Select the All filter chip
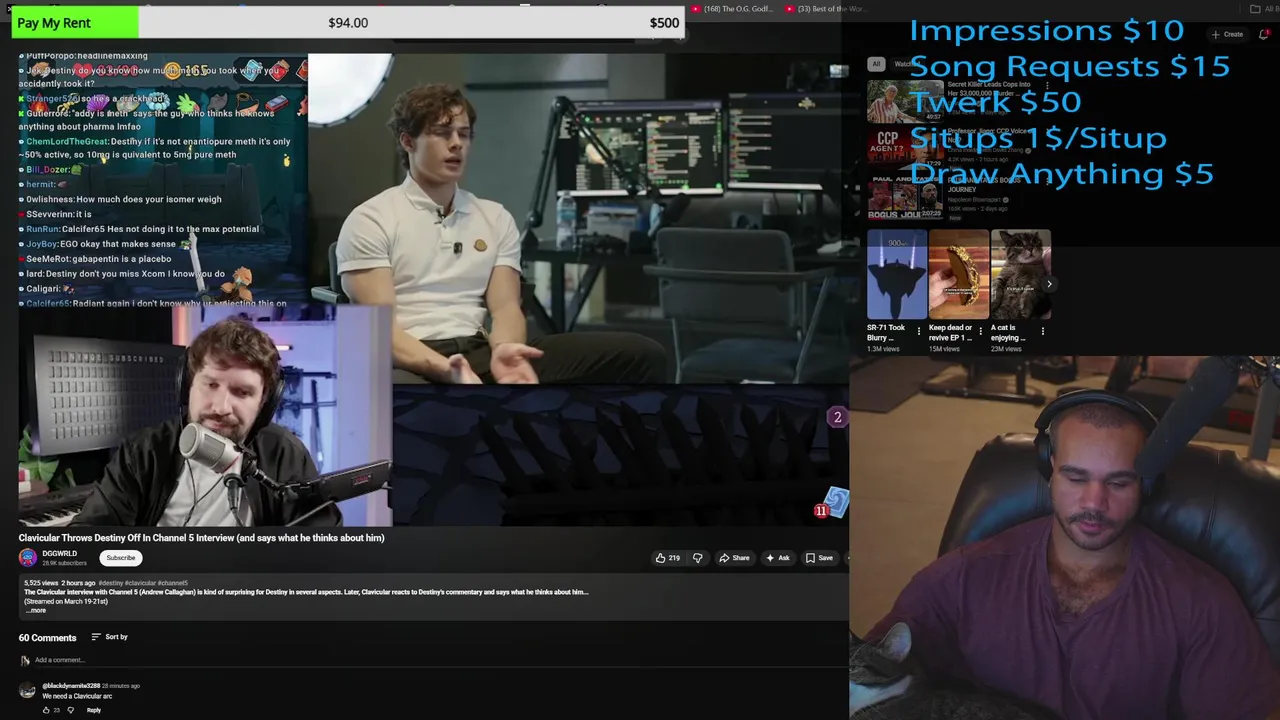 [876, 64]
